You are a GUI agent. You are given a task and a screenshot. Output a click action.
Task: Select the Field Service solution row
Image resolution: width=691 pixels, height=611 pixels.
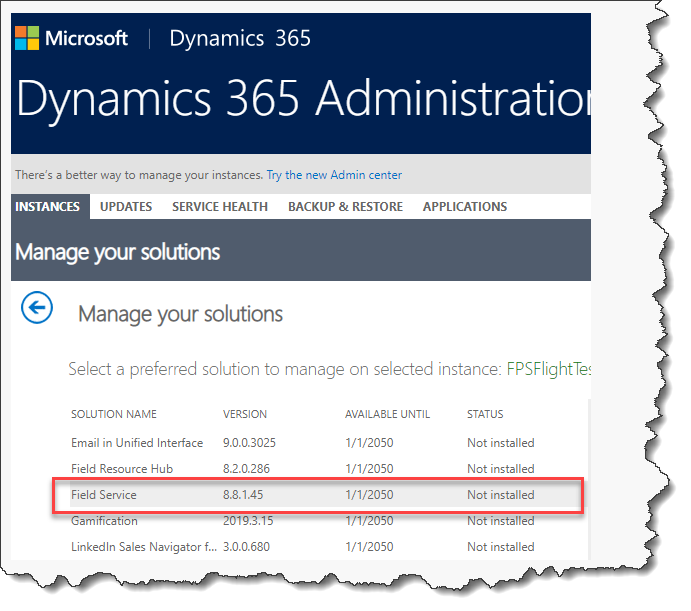104,495
